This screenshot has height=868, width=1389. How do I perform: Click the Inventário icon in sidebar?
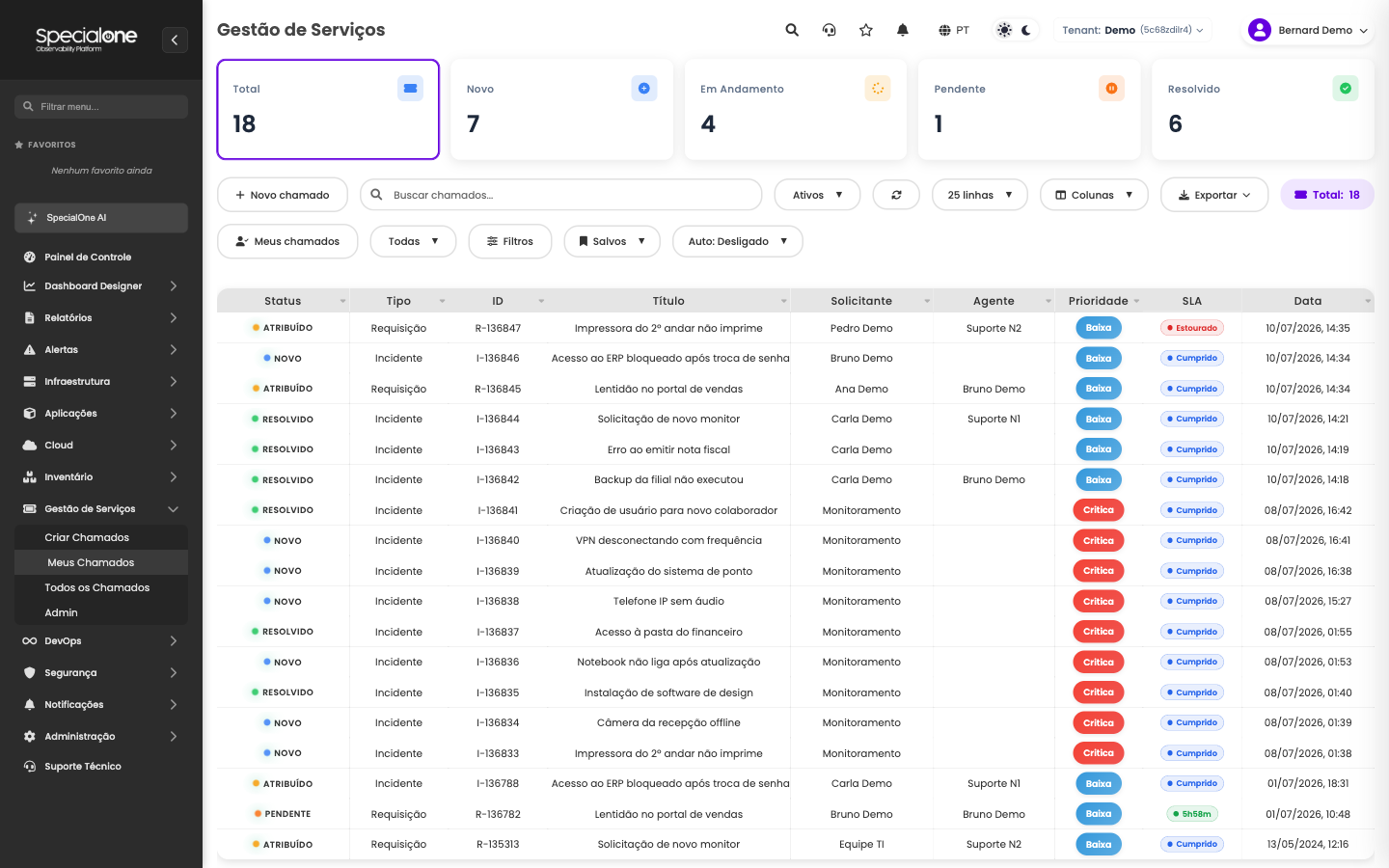tap(30, 476)
